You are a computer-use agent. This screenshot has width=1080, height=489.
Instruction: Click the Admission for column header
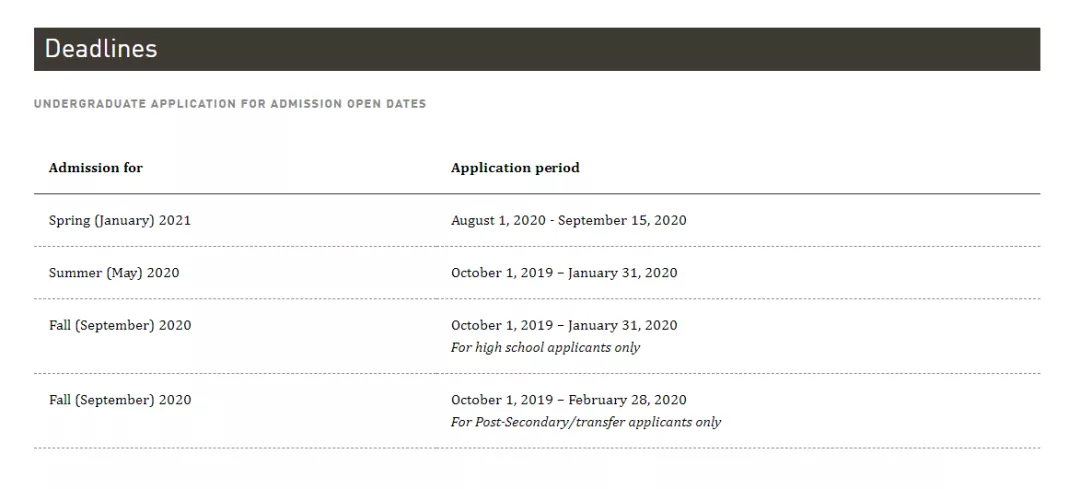pyautogui.click(x=96, y=167)
